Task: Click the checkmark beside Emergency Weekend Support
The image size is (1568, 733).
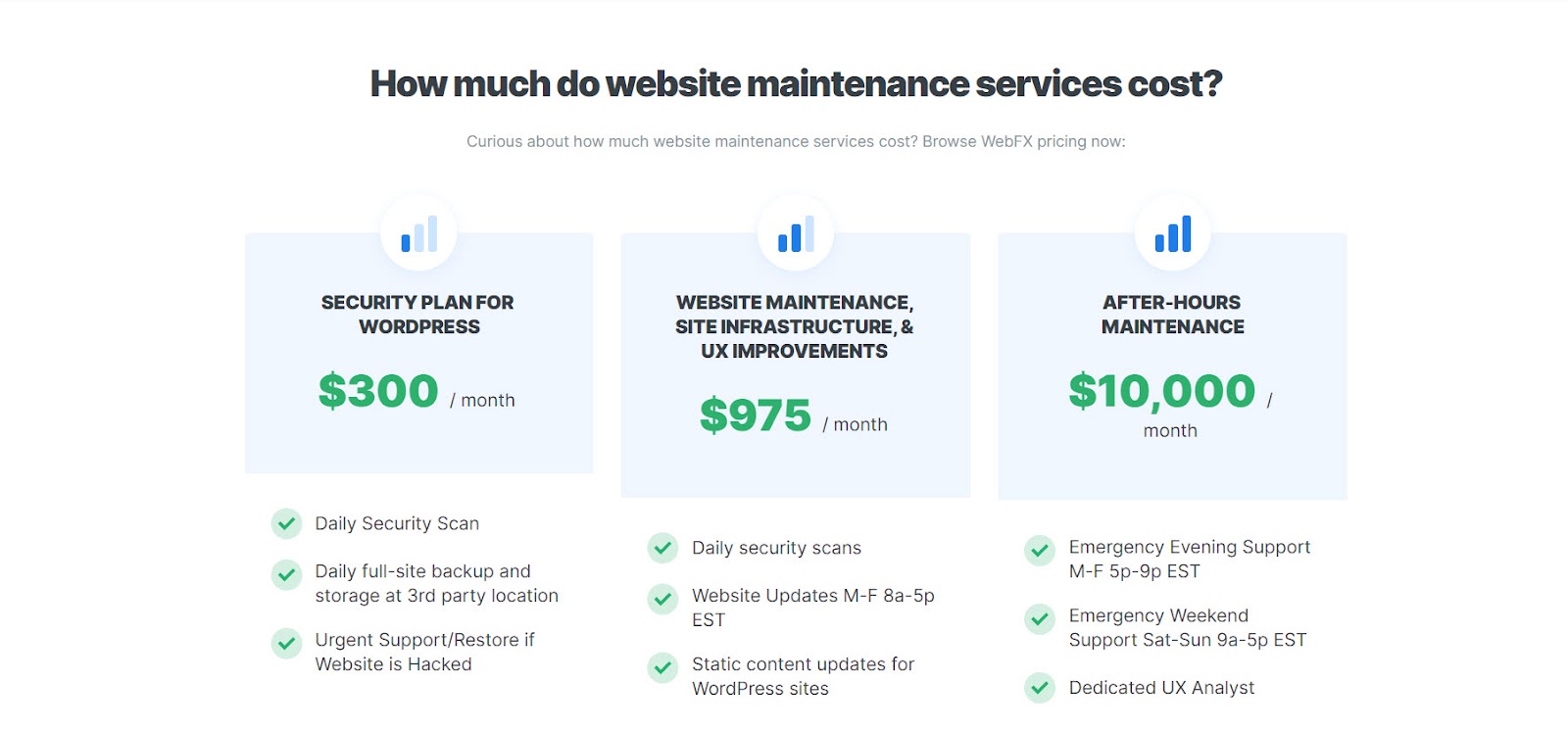Action: [x=1040, y=618]
